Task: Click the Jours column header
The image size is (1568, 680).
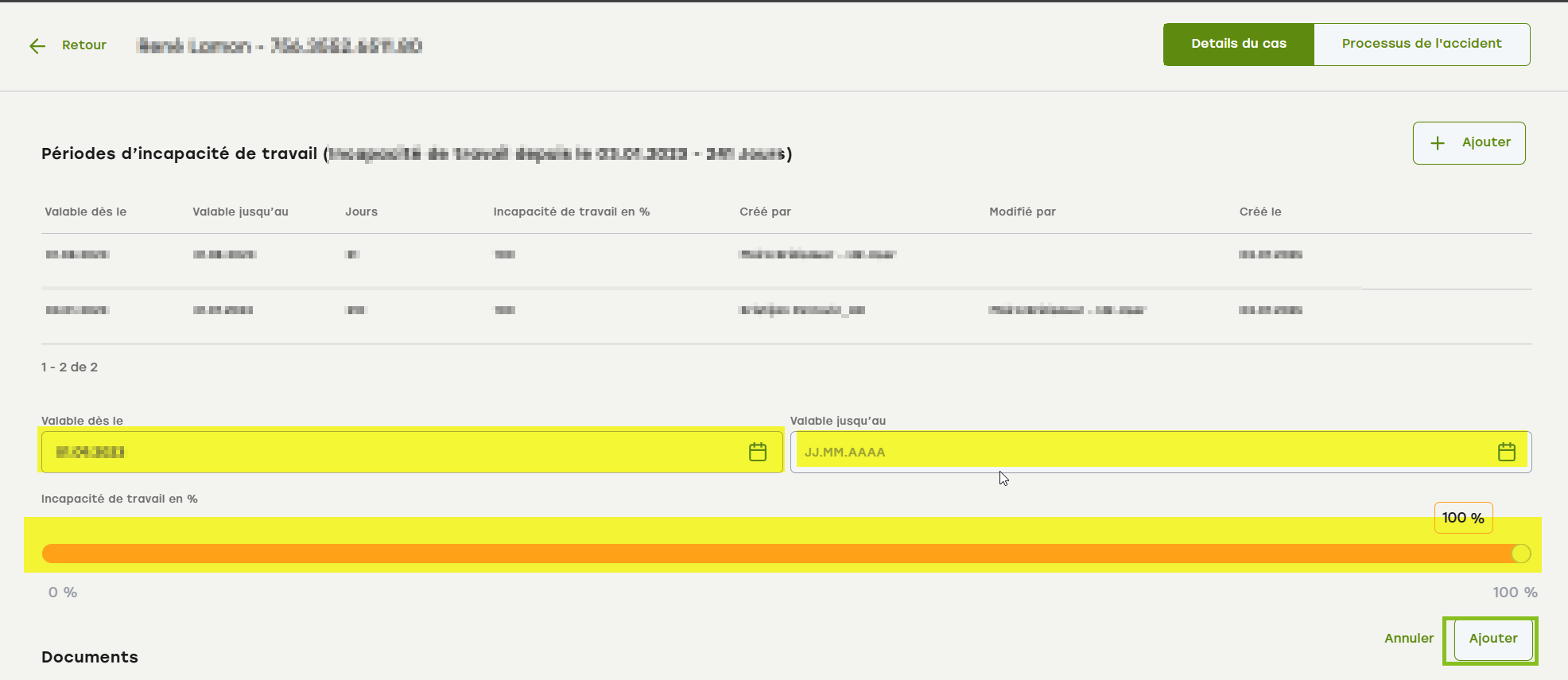Action: click(361, 212)
